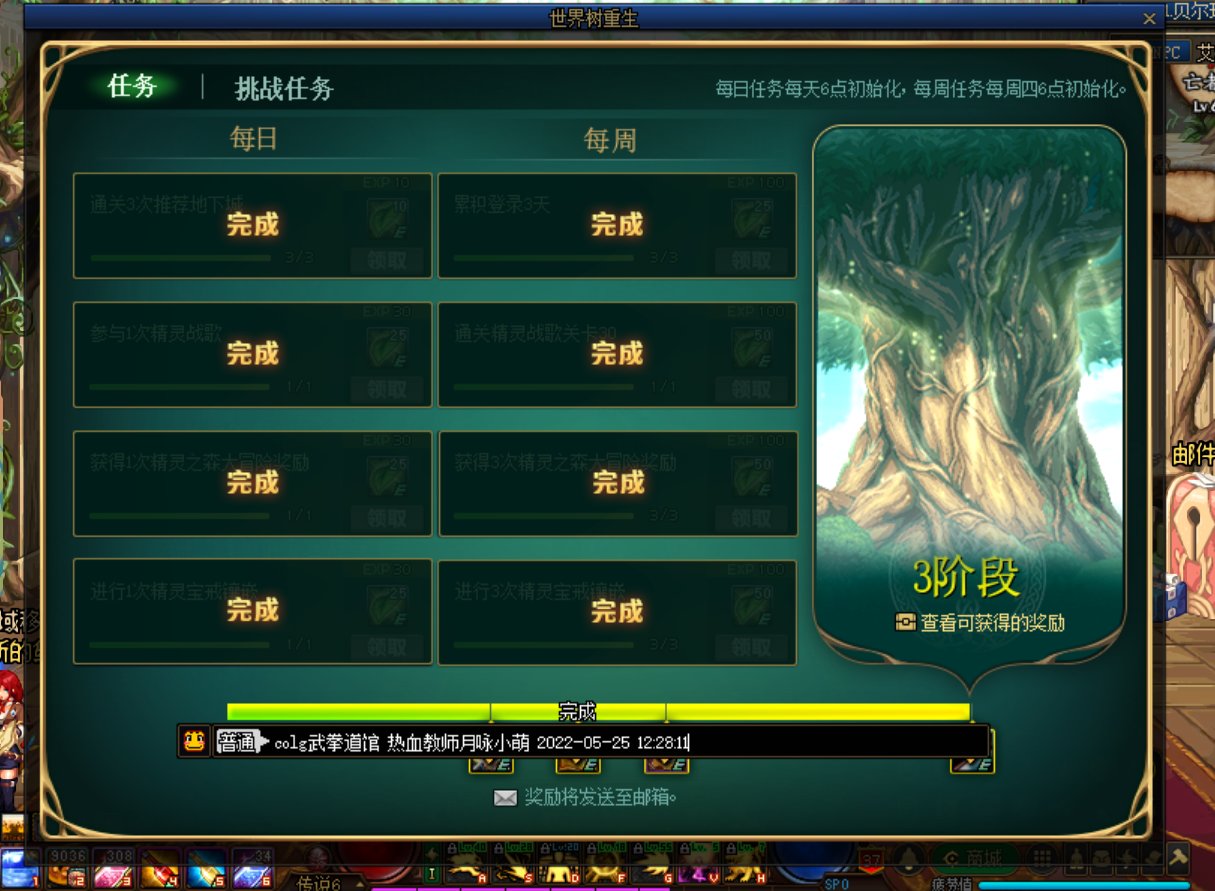This screenshot has height=891, width=1215.
Task: Click the yellow-green stage progress bar
Action: 598,711
